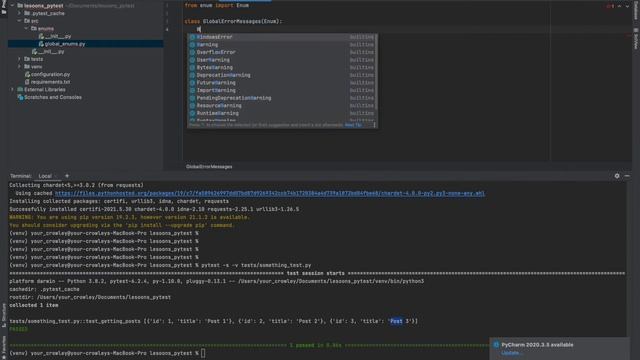The height and width of the screenshot is (360, 640).
Task: Click class icon beside ImportWarning suggestion
Action: tap(192, 90)
